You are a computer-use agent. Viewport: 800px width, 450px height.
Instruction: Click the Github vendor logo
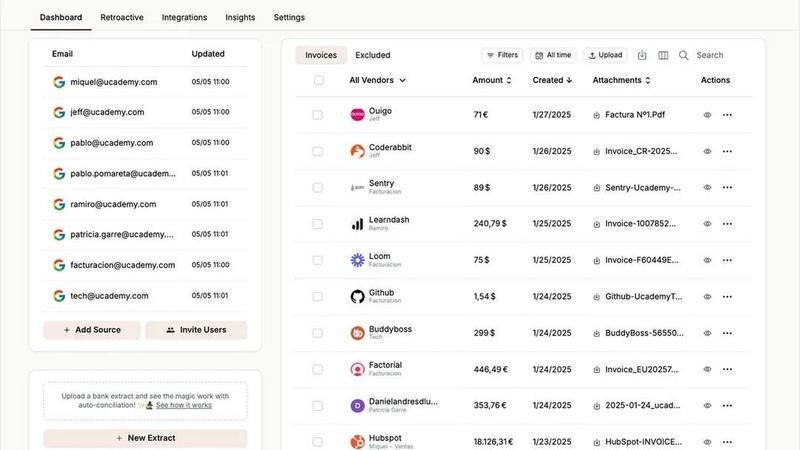pos(357,296)
